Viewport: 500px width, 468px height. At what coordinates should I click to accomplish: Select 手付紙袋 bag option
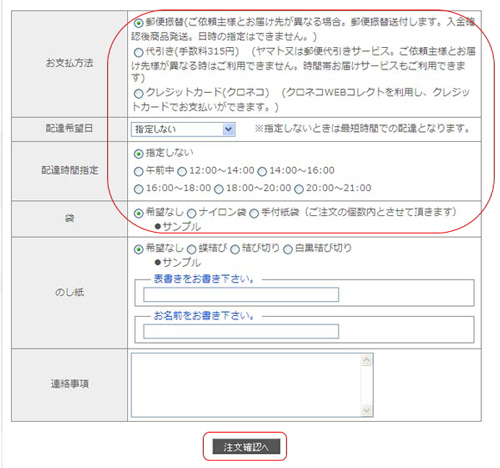pyautogui.click(x=254, y=213)
